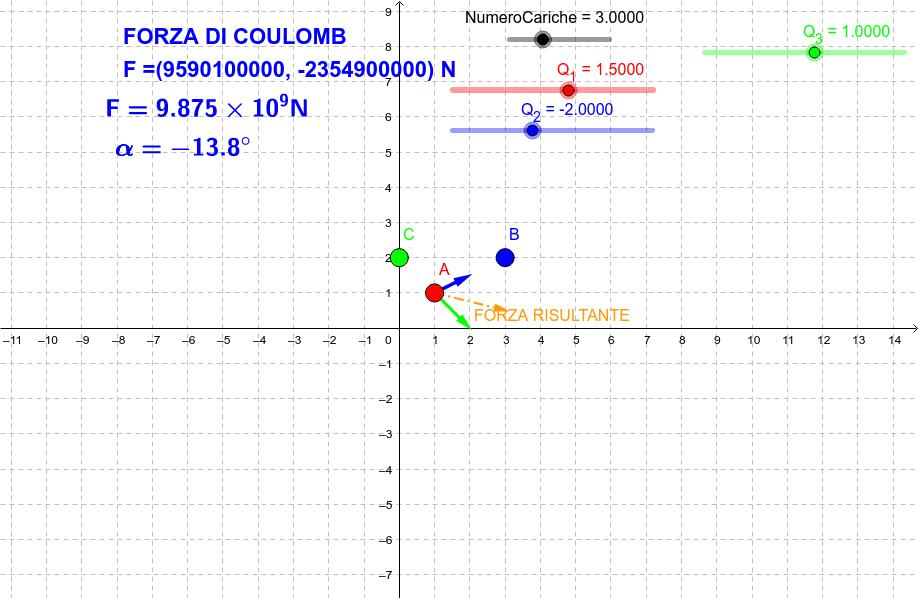Click the point label A

(444, 270)
